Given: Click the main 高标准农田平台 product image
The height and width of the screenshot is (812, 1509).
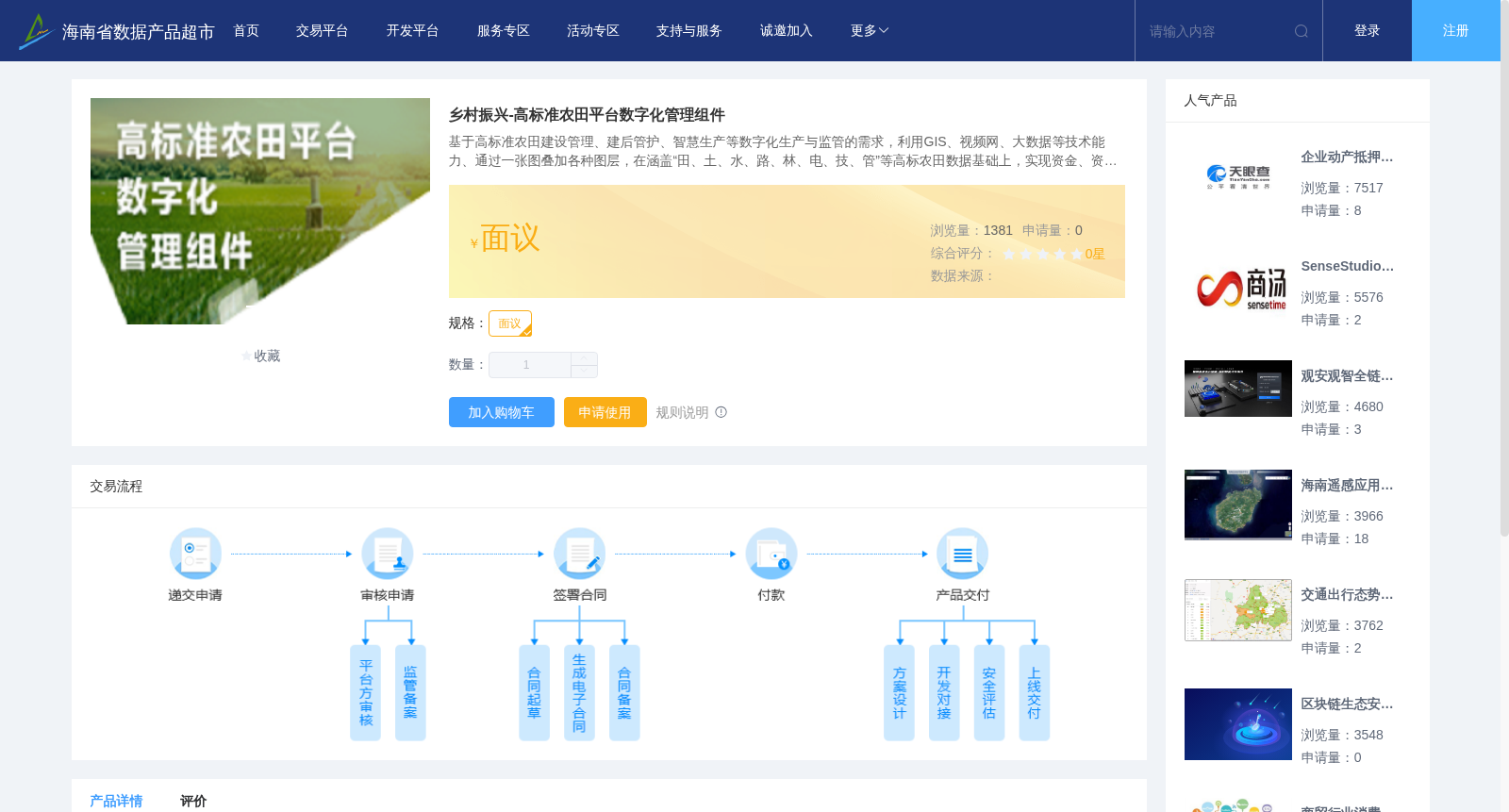Looking at the screenshot, I should (260, 211).
